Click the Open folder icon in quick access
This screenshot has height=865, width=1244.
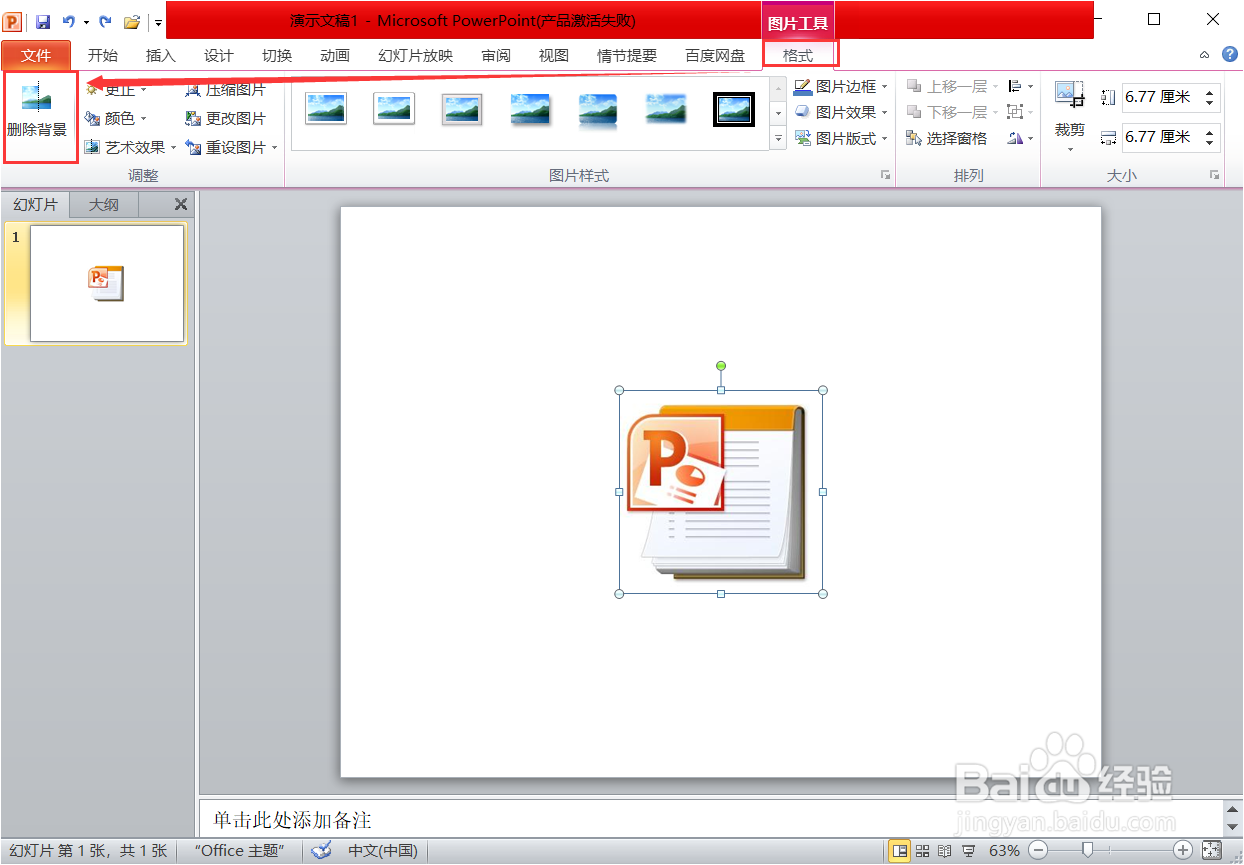(x=131, y=21)
